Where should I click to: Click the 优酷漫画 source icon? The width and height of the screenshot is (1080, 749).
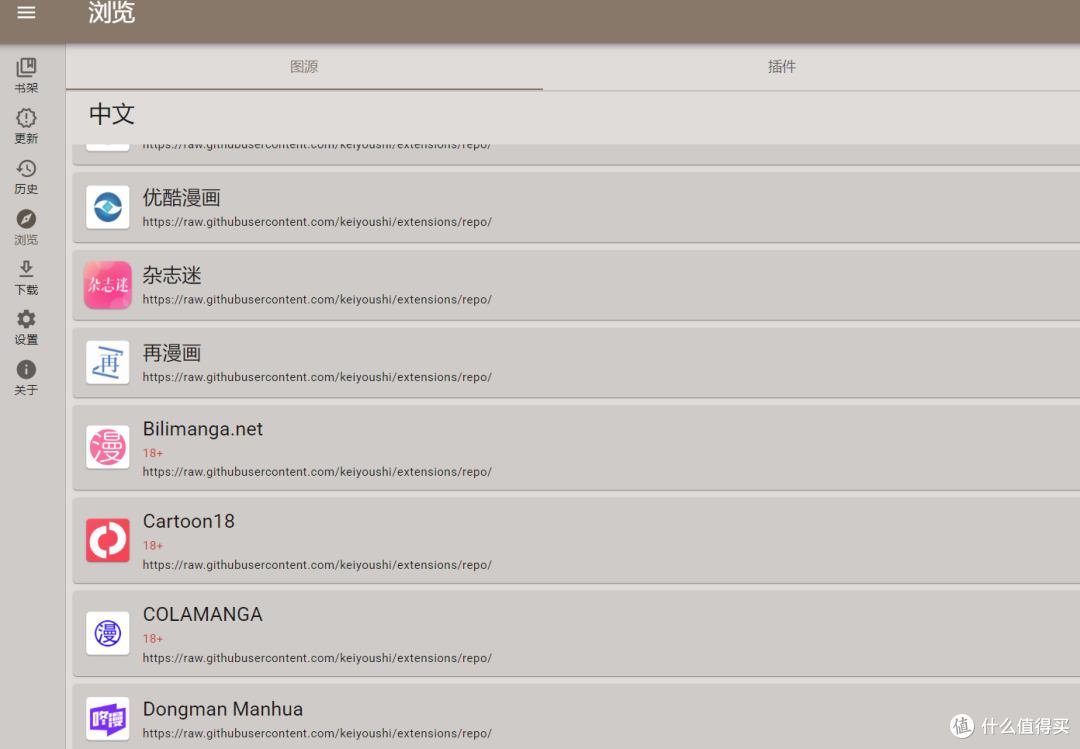click(107, 207)
